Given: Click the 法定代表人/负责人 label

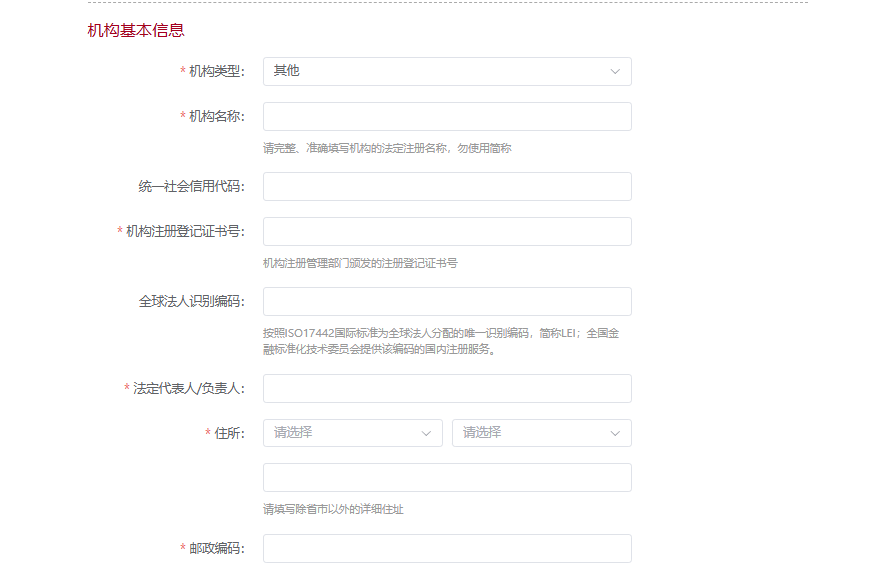Looking at the screenshot, I should [189, 388].
